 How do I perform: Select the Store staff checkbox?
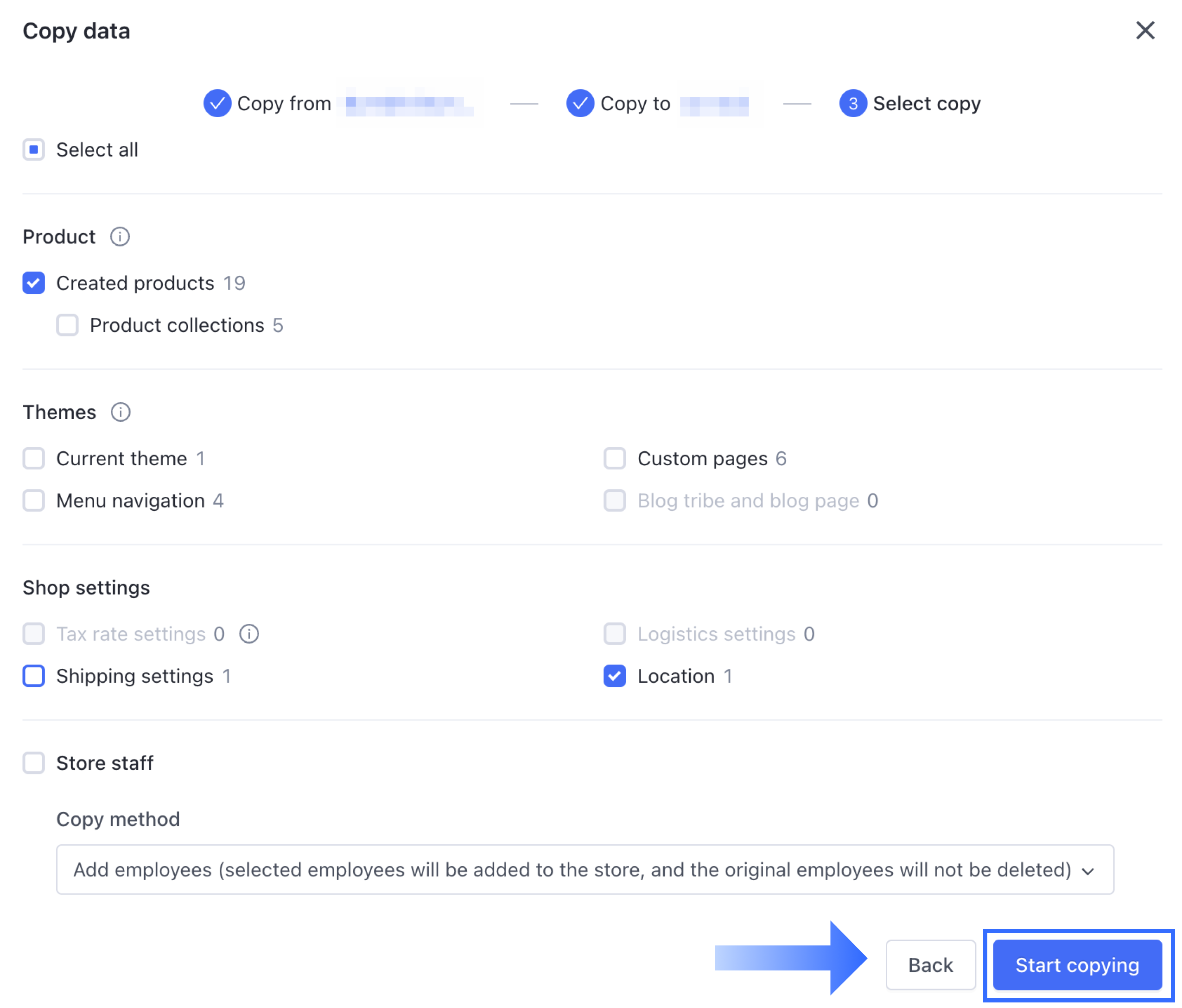34,763
